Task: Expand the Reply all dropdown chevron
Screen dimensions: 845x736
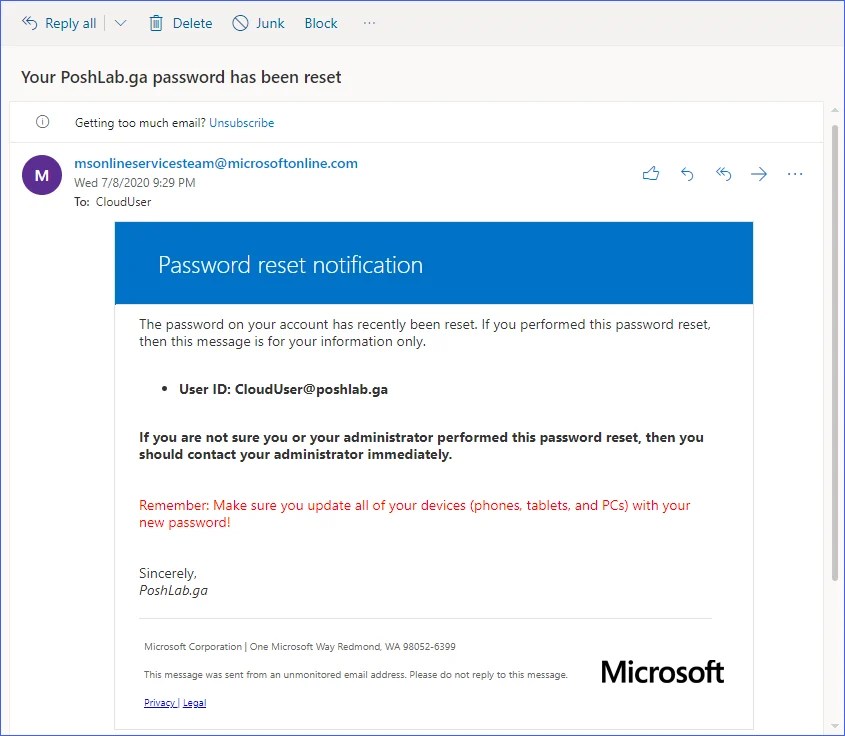Action: point(120,23)
